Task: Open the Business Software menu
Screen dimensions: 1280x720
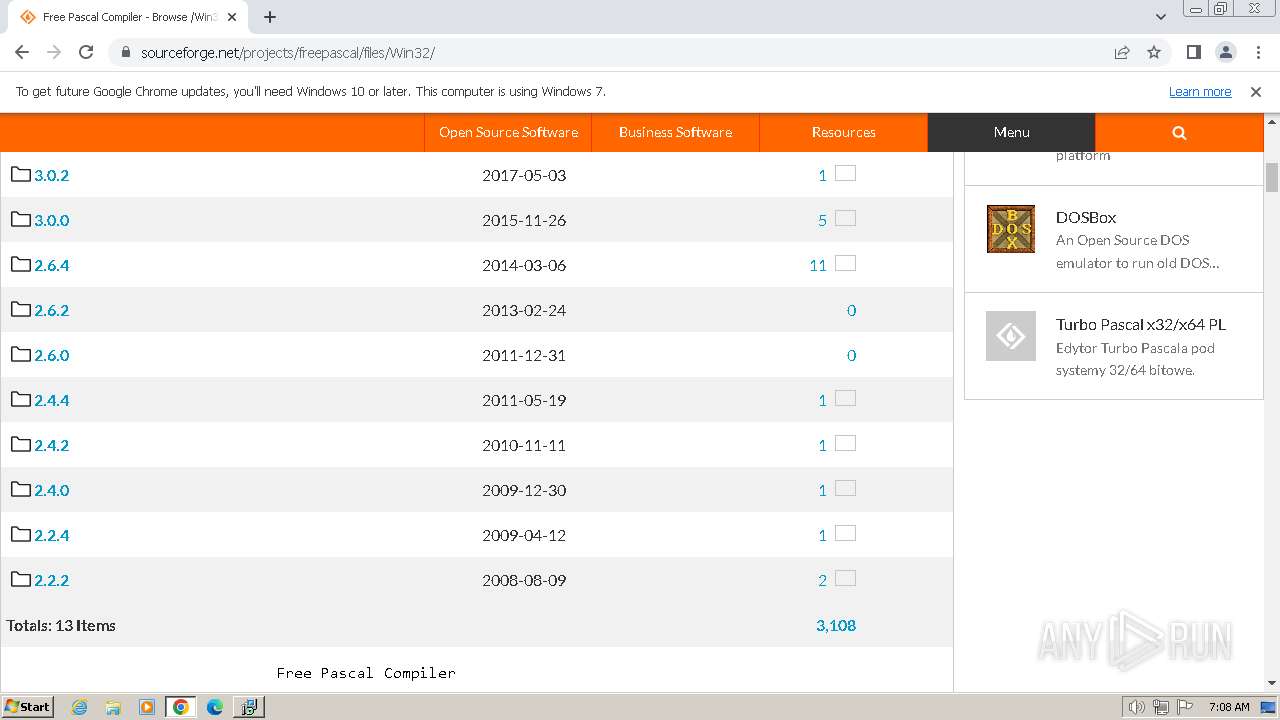Action: (x=675, y=132)
